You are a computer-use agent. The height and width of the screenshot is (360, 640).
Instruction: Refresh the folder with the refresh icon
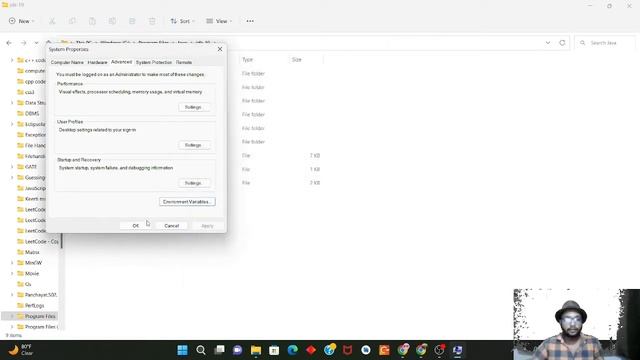point(562,43)
